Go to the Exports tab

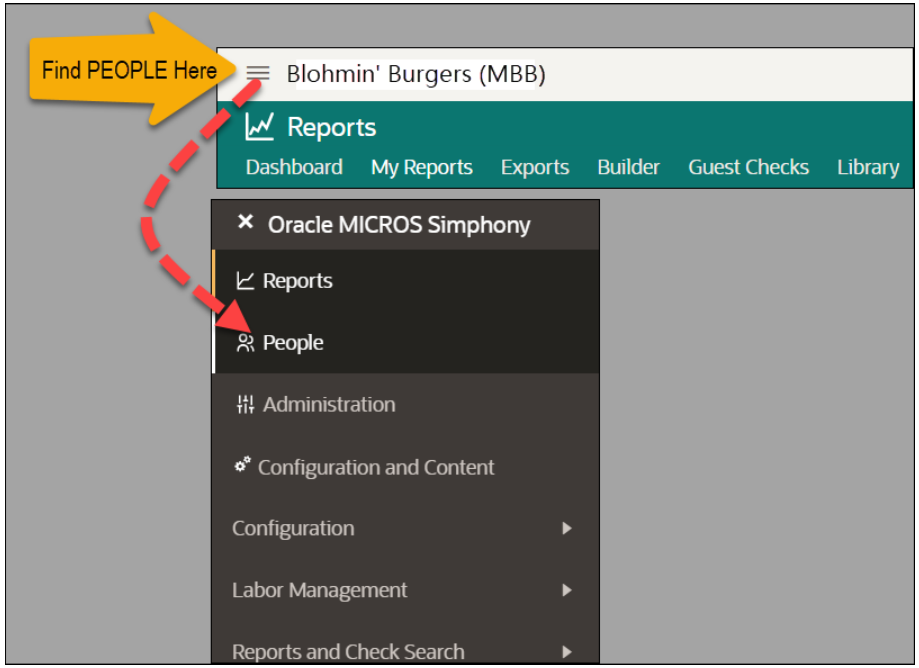pyautogui.click(x=535, y=168)
